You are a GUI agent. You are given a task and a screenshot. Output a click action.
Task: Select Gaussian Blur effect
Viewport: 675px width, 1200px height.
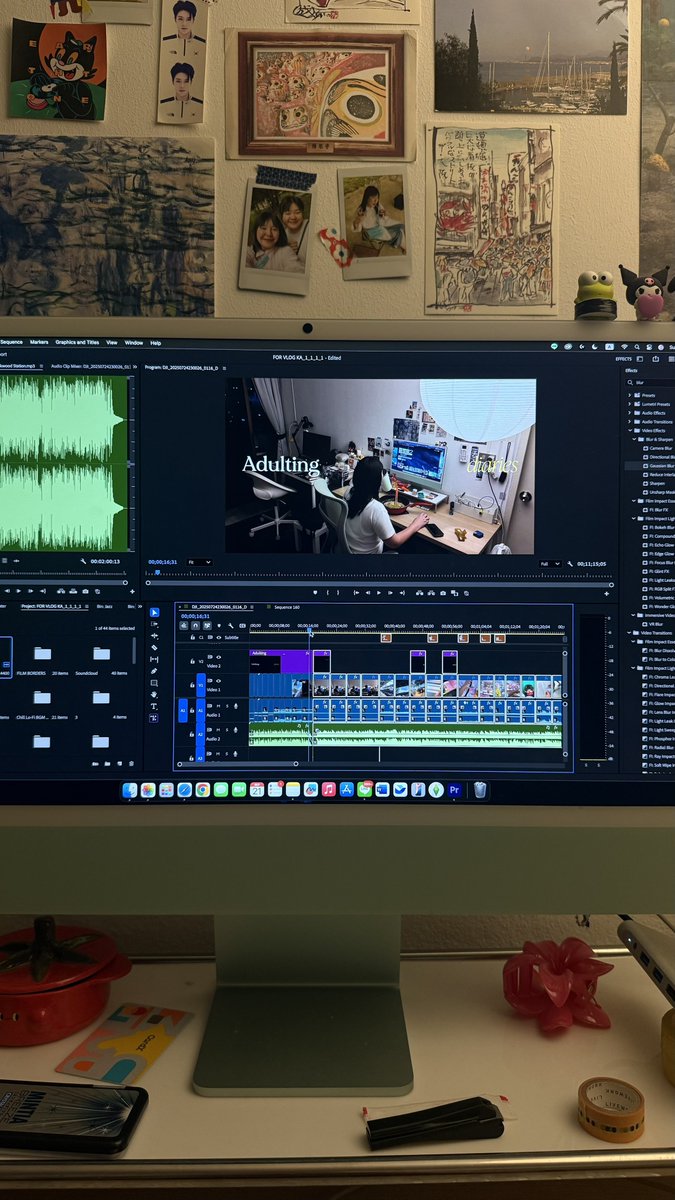pos(662,466)
